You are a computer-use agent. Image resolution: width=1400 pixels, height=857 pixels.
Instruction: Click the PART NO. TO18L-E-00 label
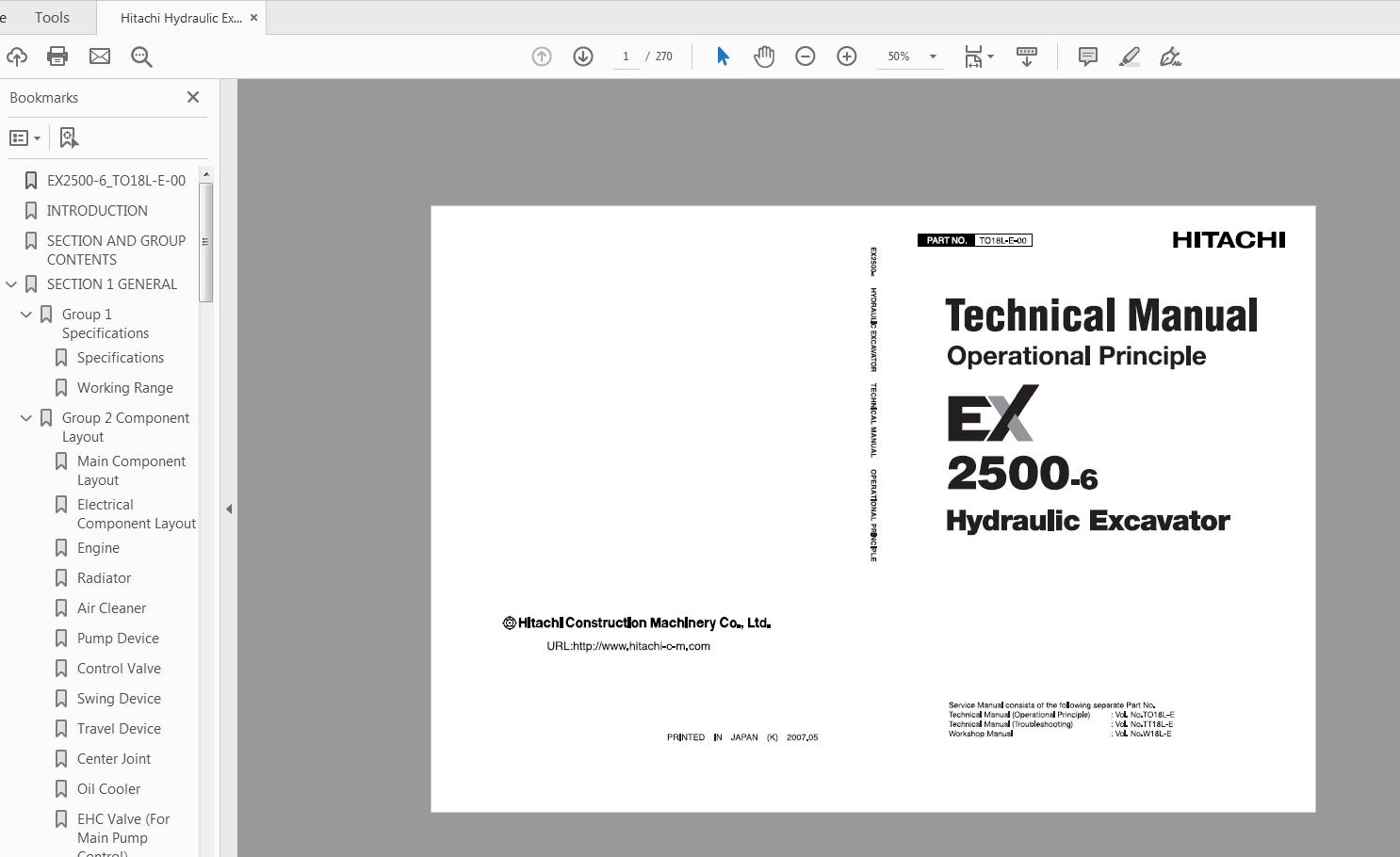click(975, 240)
